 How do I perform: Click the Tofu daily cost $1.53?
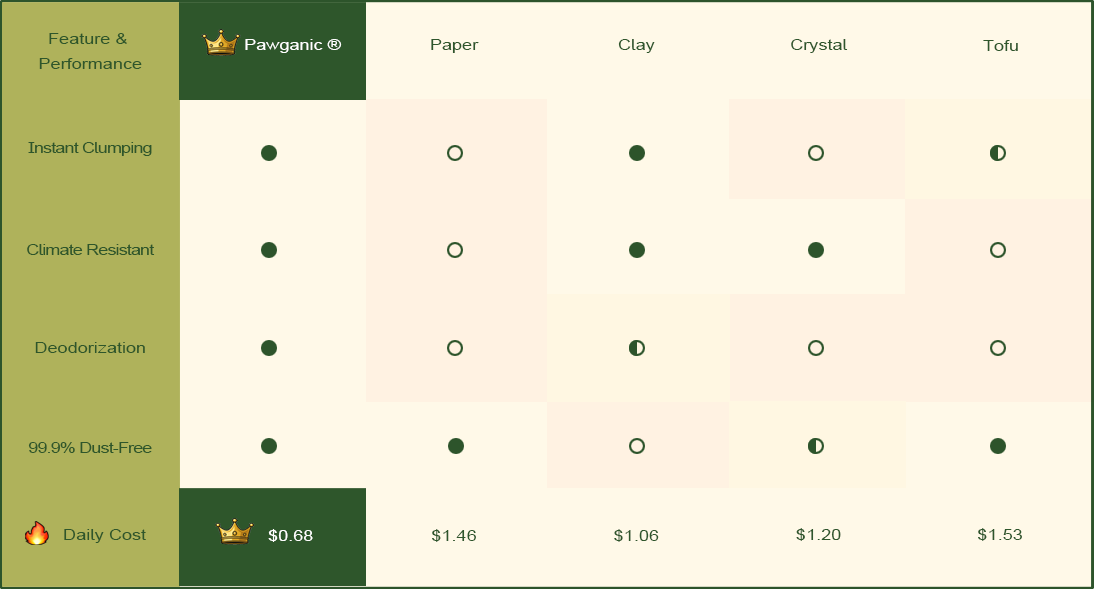pyautogui.click(x=1000, y=535)
